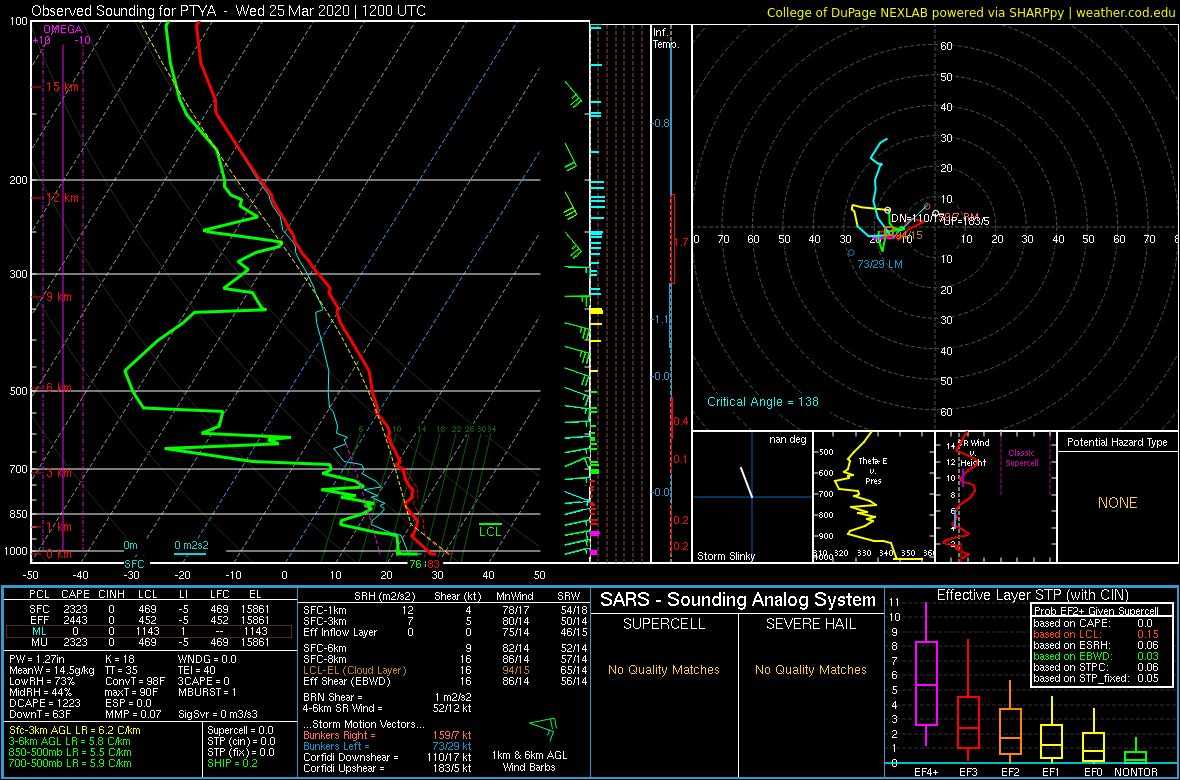
Task: Click the 73/29 LM storm motion label
Action: pos(880,264)
